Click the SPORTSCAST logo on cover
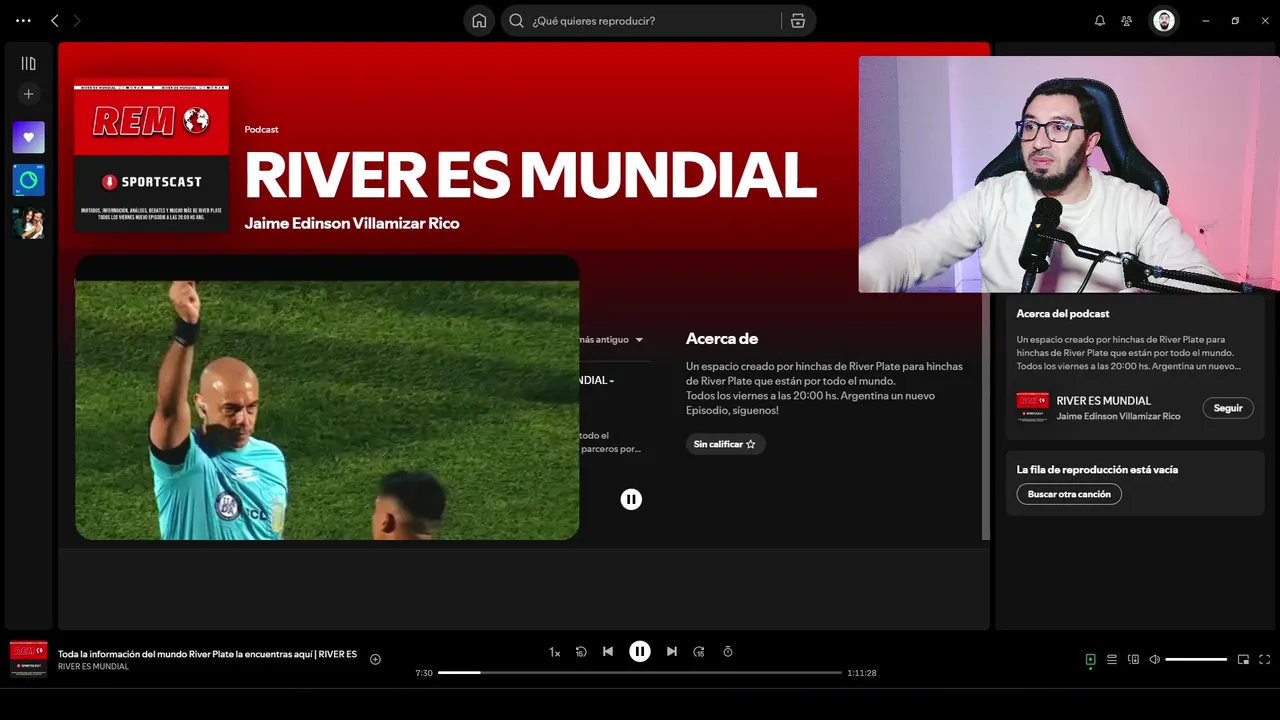This screenshot has width=1280, height=720. [152, 182]
